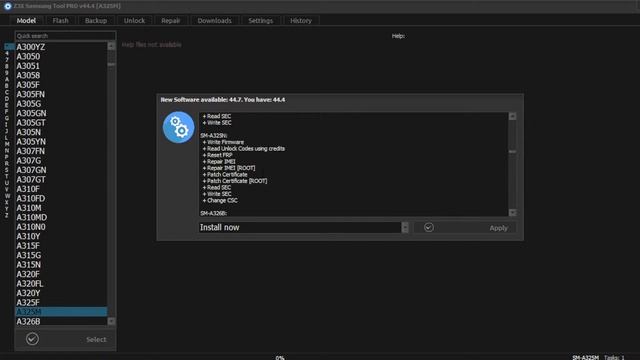
Task: View the History tab
Action: point(301,20)
